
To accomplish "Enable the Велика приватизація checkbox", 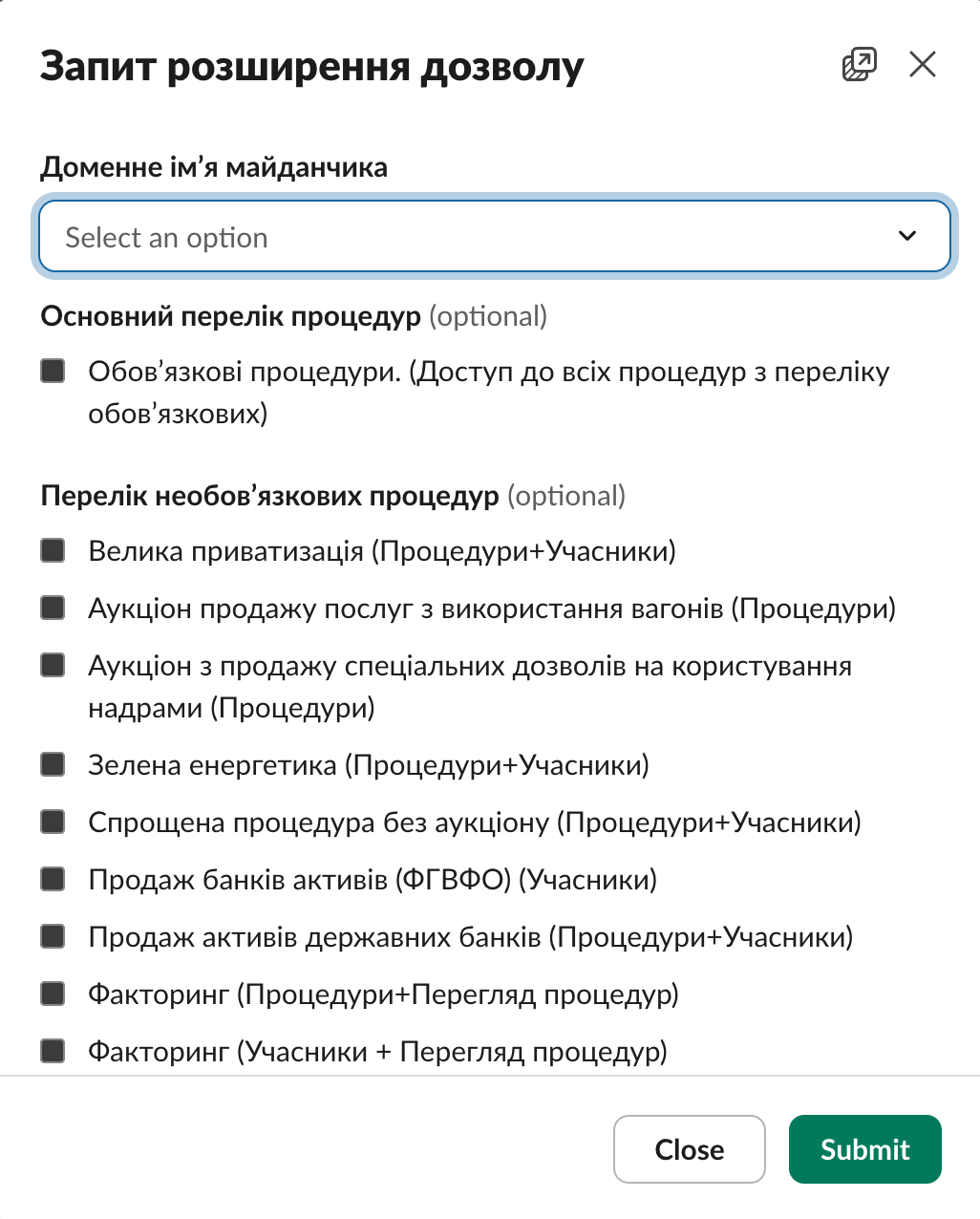I will tap(53, 550).
